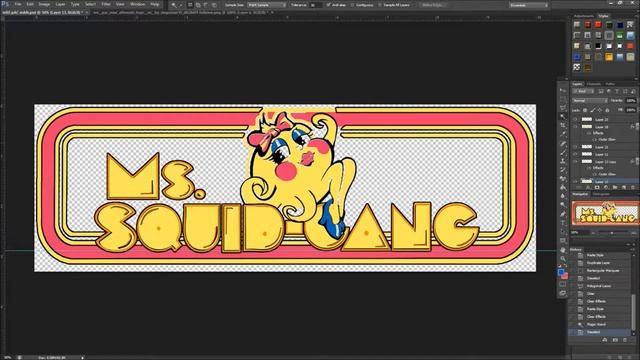Select the Brush tool
640x360 pixels.
pyautogui.click(x=563, y=152)
